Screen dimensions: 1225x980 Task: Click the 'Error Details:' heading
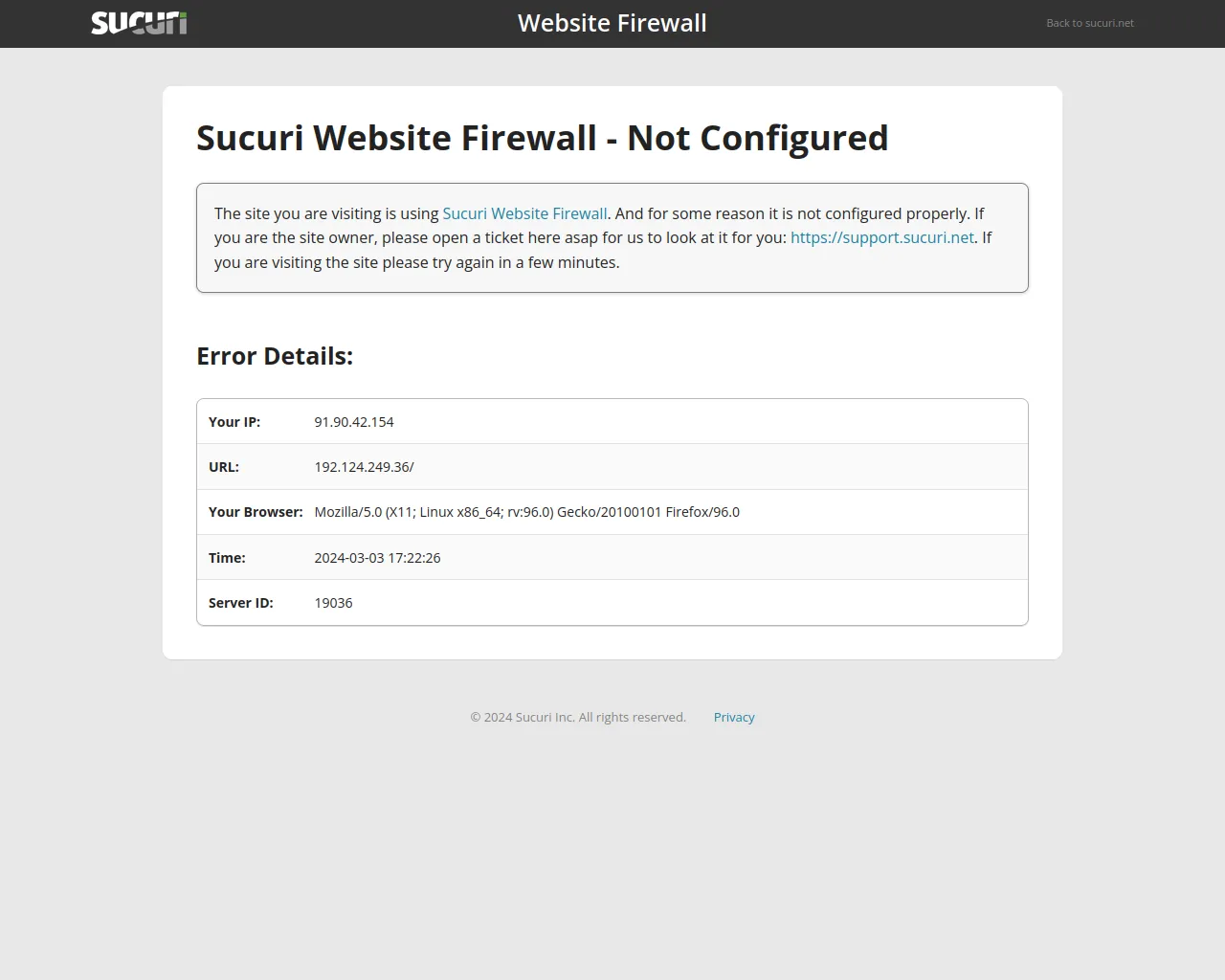(275, 356)
